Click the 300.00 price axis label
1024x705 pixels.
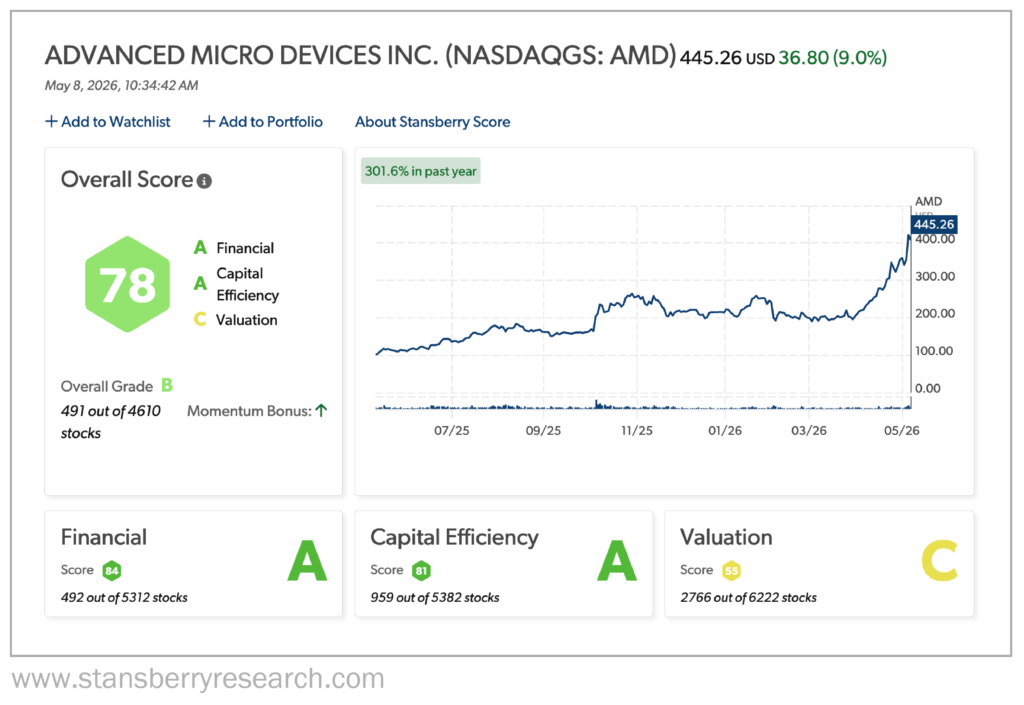tap(935, 277)
